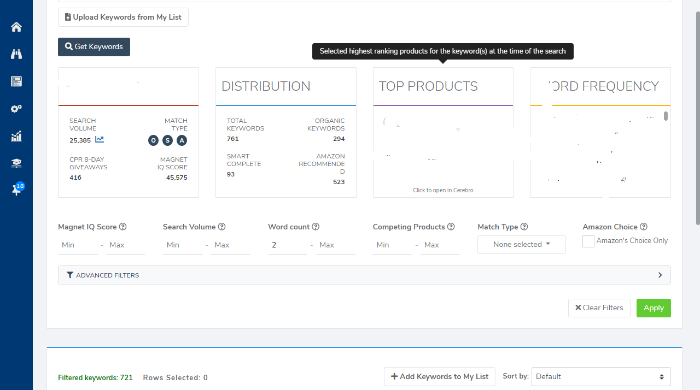The height and width of the screenshot is (390, 700).
Task: Click the Word count minimum input field
Action: pyautogui.click(x=287, y=245)
